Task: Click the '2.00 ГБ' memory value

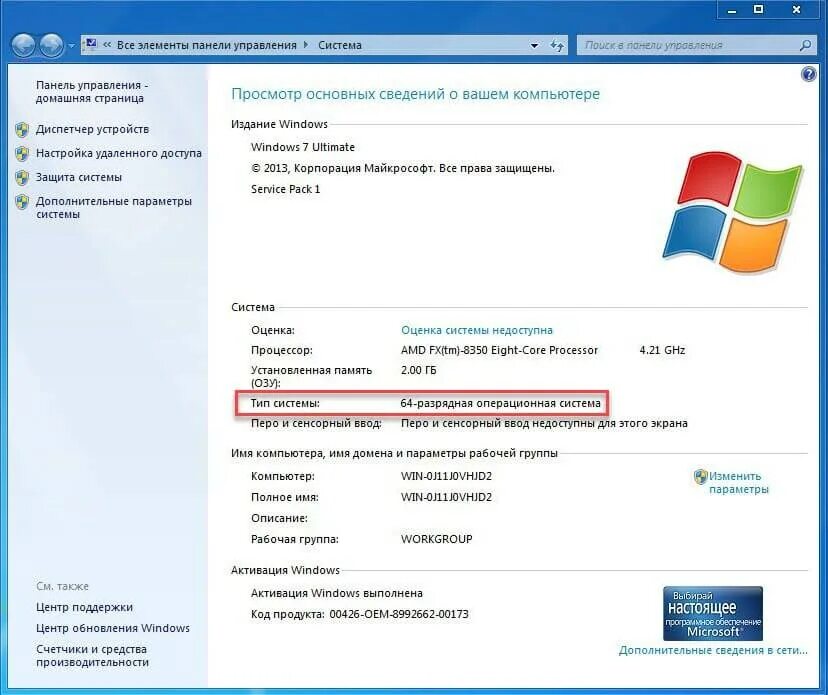Action: tap(419, 370)
